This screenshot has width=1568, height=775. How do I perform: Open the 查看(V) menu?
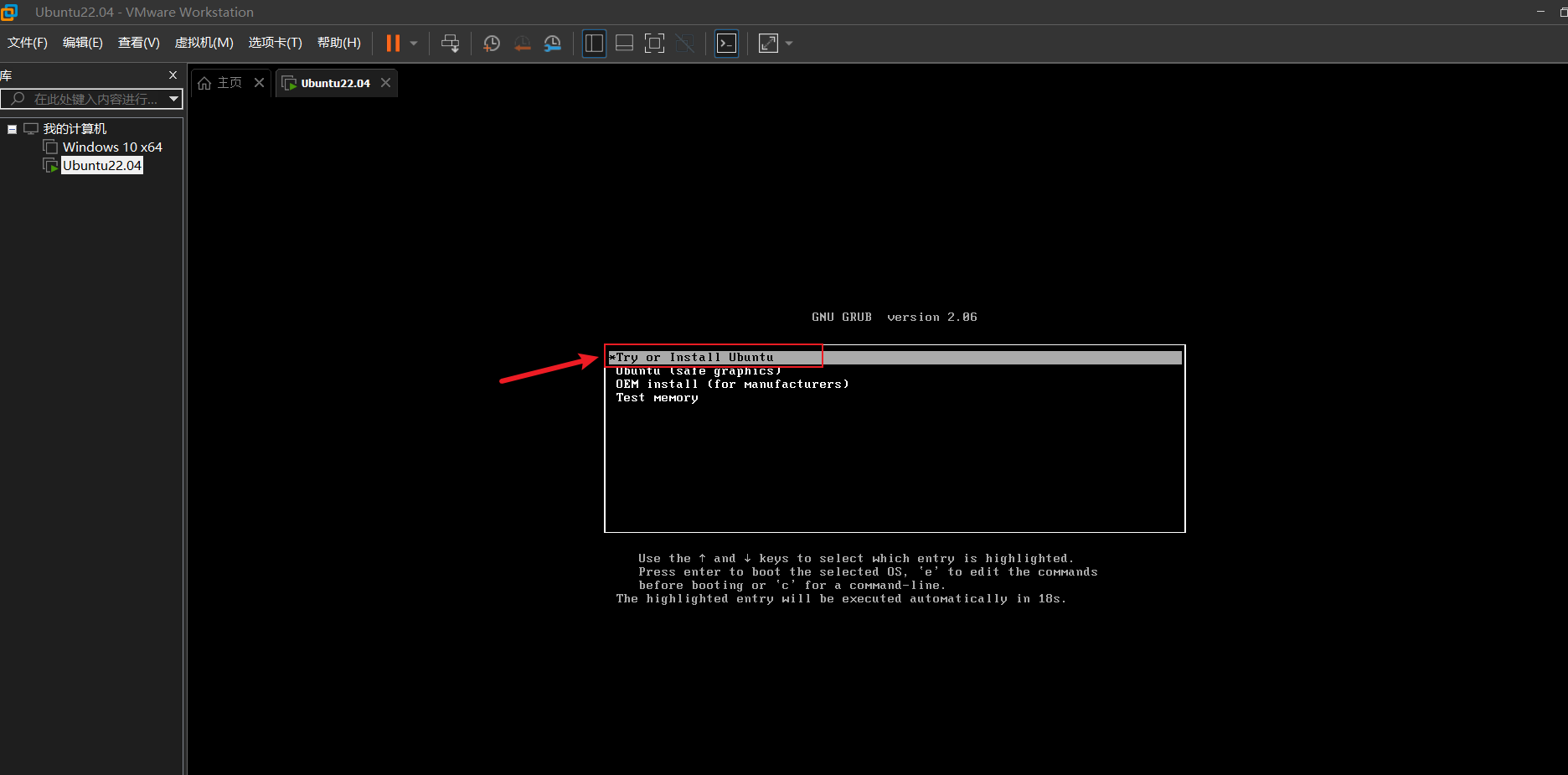139,43
